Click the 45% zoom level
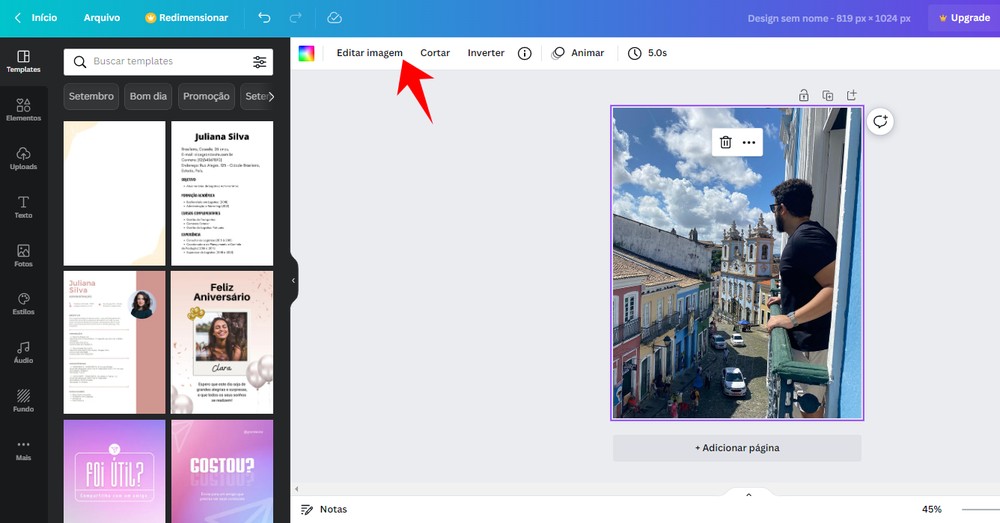The height and width of the screenshot is (523, 1000). (931, 509)
